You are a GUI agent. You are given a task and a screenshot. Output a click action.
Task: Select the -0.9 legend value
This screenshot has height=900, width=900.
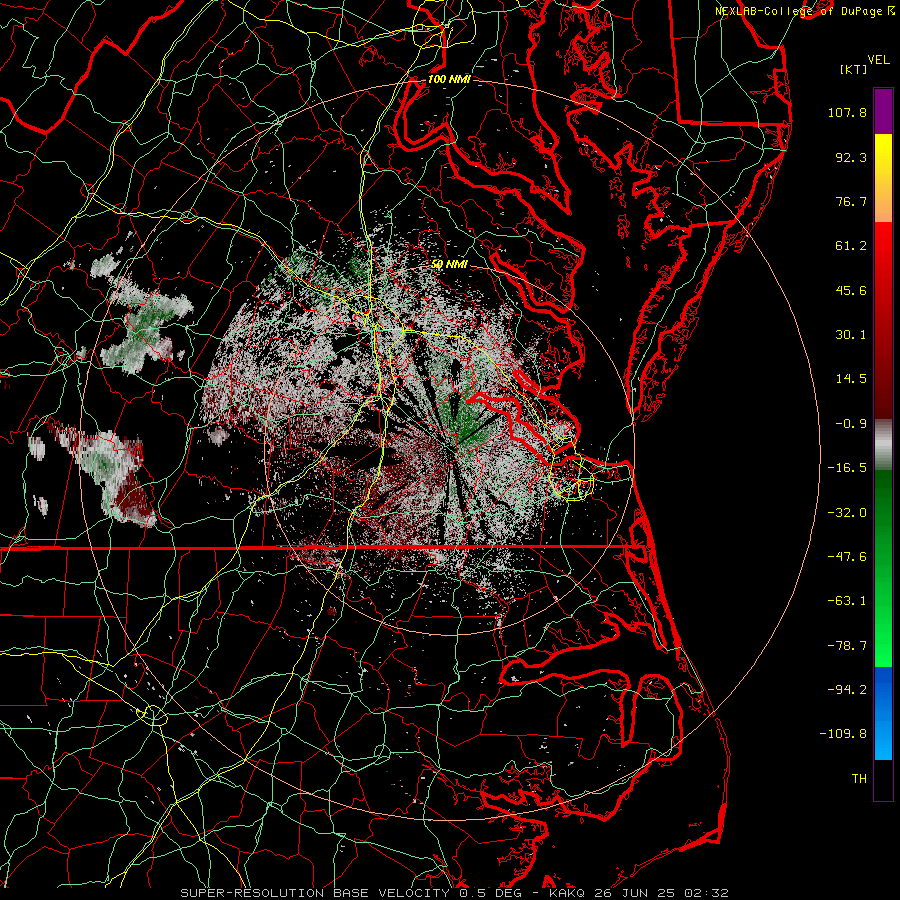tap(851, 424)
